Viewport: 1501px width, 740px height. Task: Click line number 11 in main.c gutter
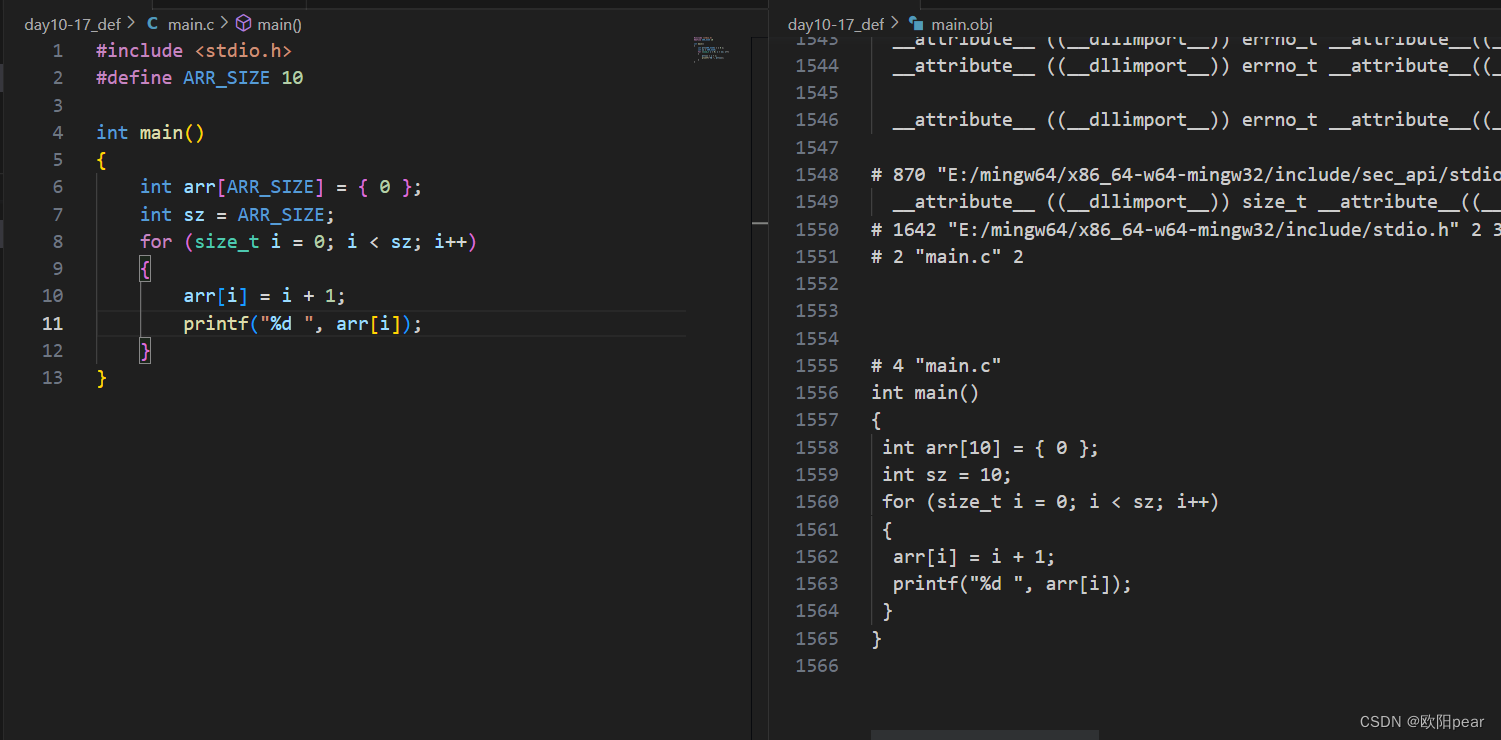tap(52, 323)
